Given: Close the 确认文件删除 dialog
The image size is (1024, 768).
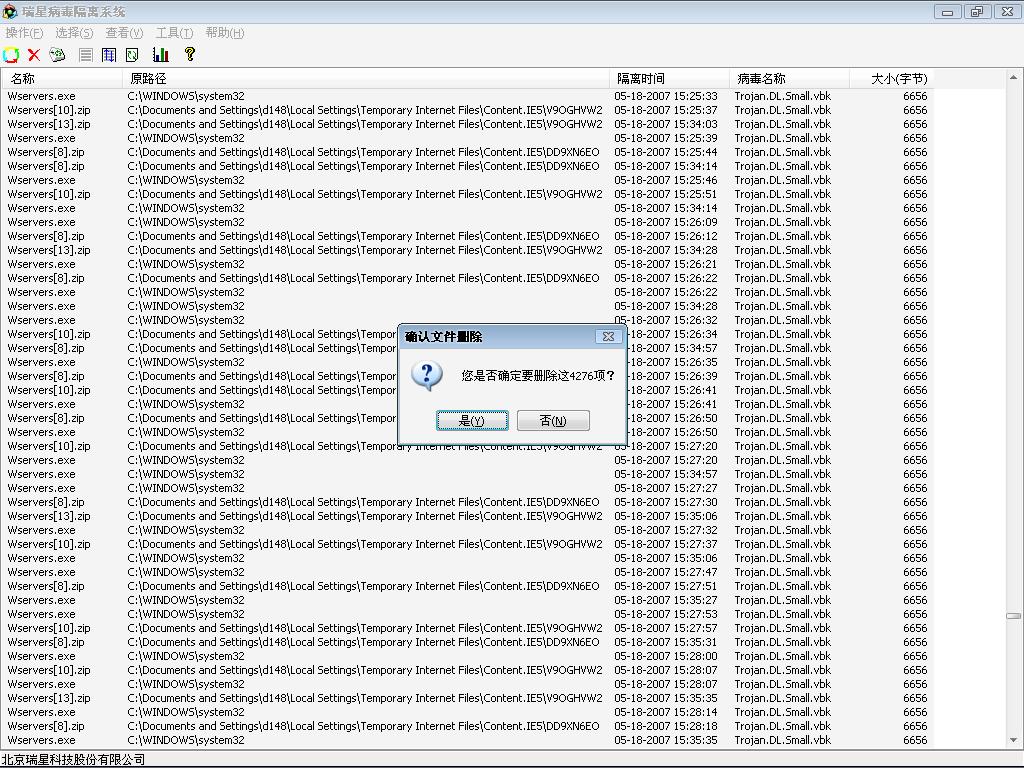Looking at the screenshot, I should tap(608, 336).
